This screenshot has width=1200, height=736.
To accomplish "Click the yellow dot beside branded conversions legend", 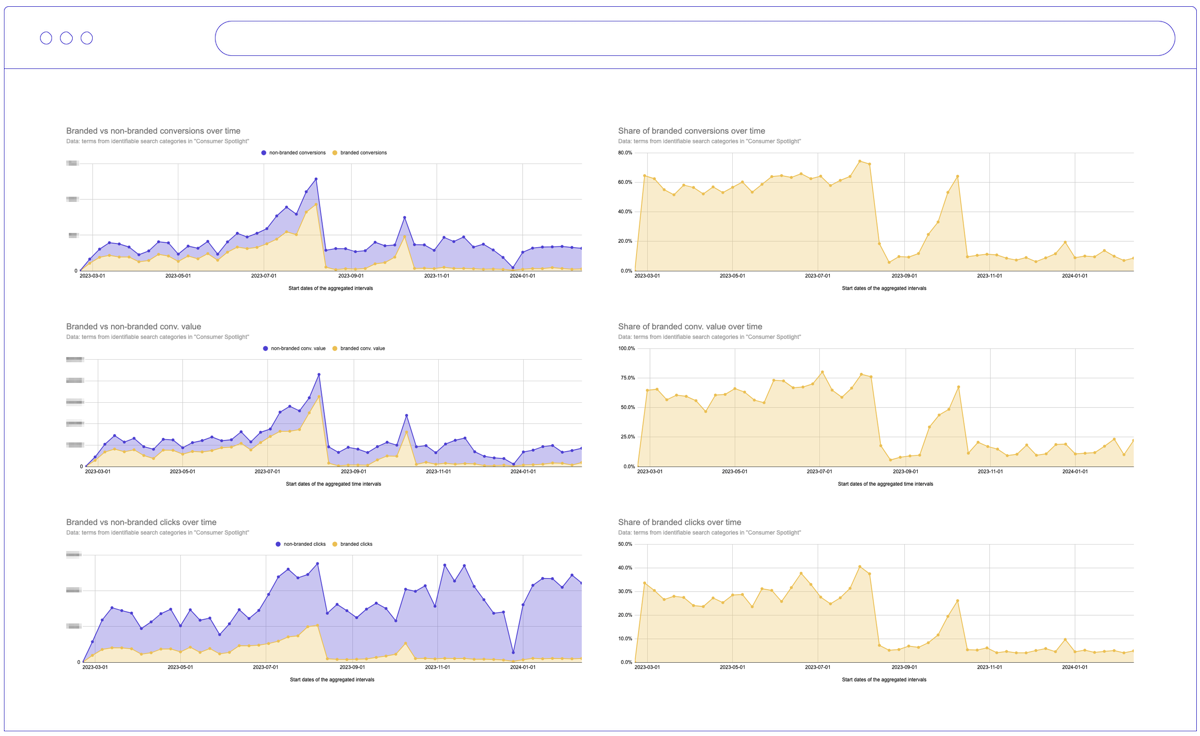I will coord(335,153).
